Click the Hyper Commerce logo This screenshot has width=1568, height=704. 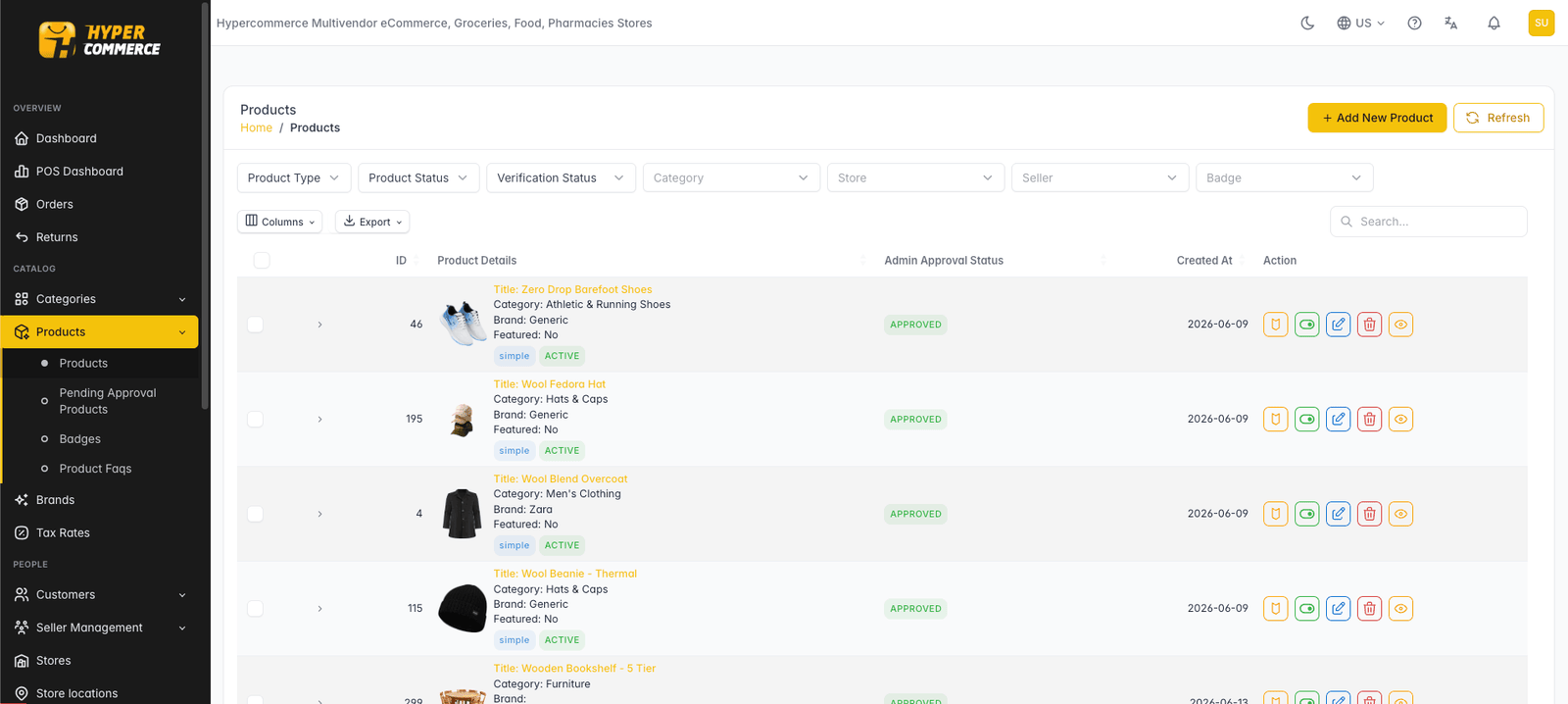click(99, 40)
